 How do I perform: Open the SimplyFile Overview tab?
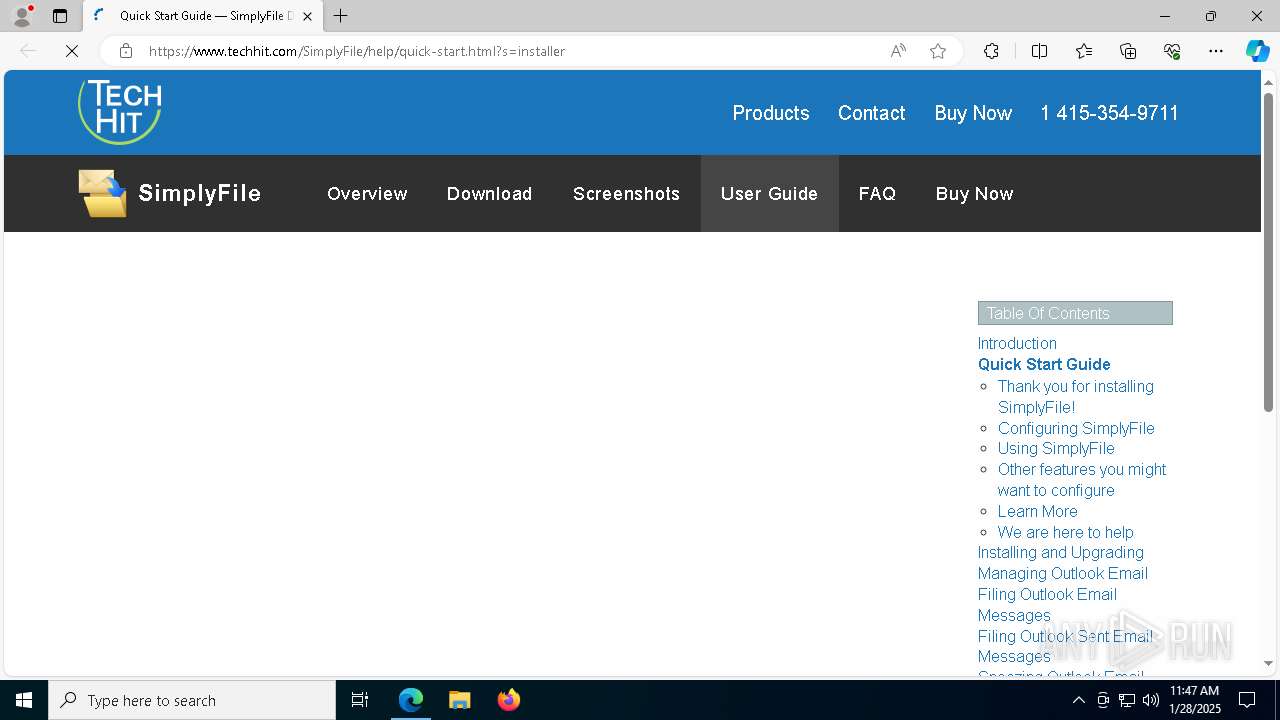tap(367, 194)
